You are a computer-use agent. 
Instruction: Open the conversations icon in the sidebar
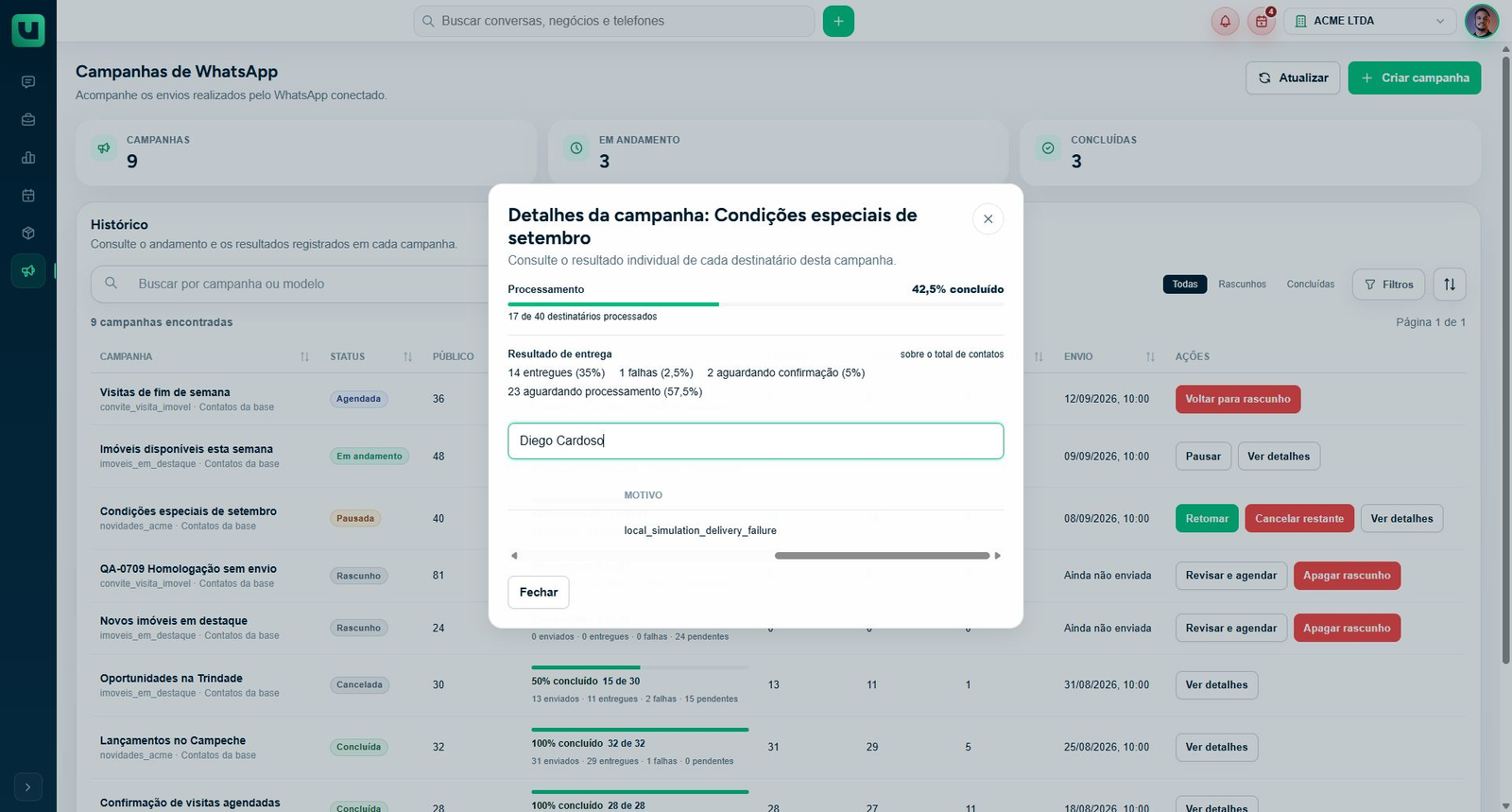pyautogui.click(x=28, y=82)
